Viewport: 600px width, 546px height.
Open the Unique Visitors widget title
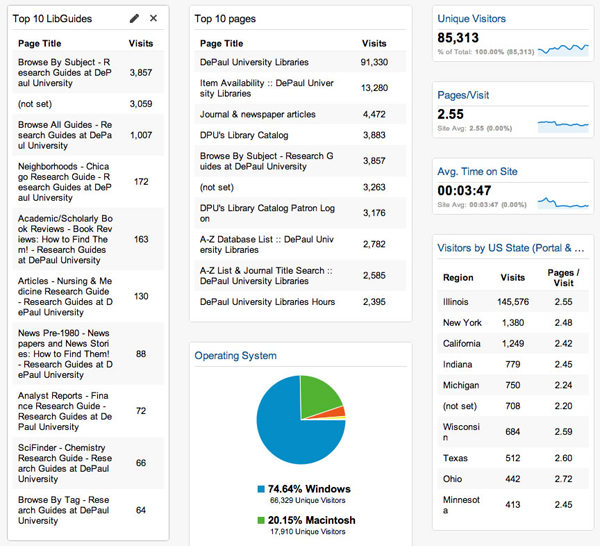tap(471, 19)
